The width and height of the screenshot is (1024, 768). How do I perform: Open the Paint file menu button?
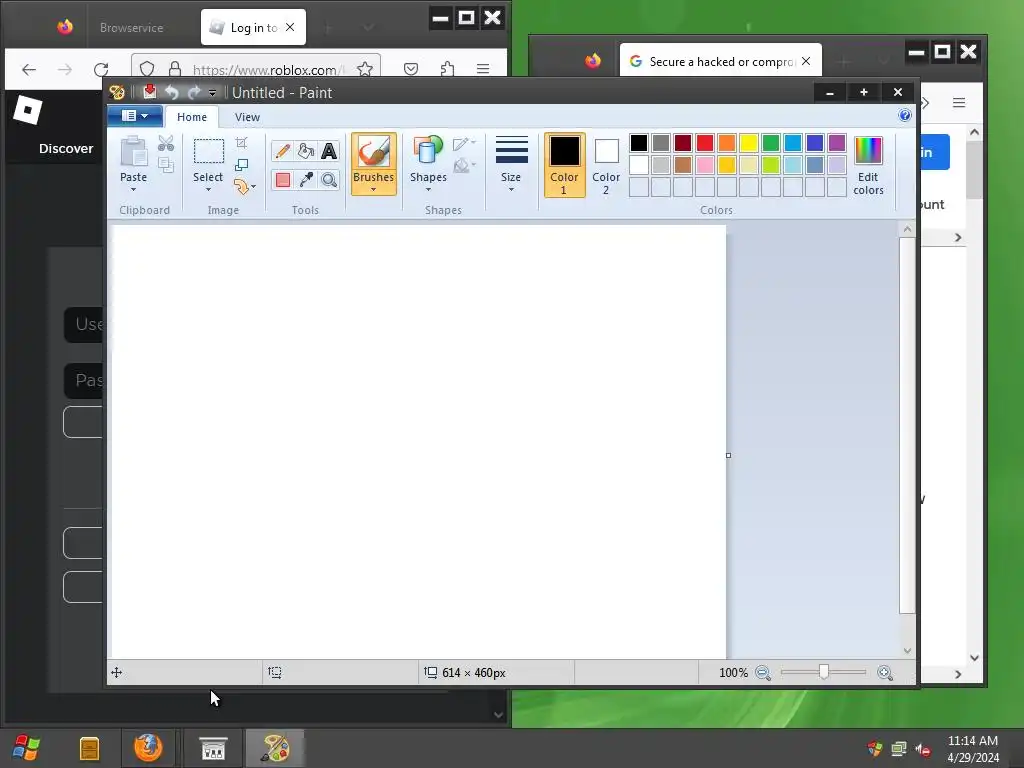pos(135,116)
